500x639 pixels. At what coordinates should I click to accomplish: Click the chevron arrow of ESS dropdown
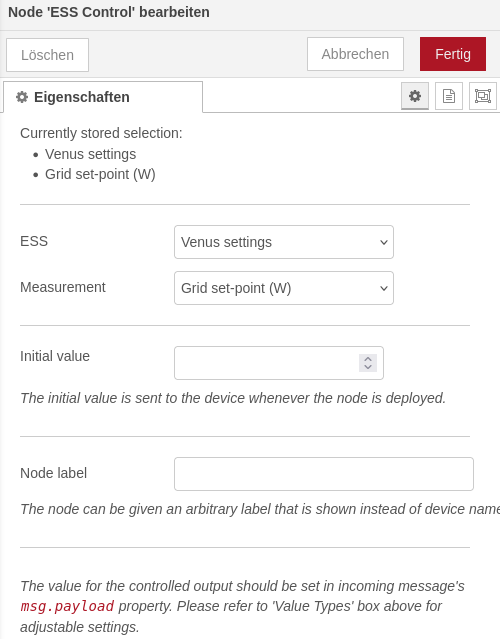[383, 242]
